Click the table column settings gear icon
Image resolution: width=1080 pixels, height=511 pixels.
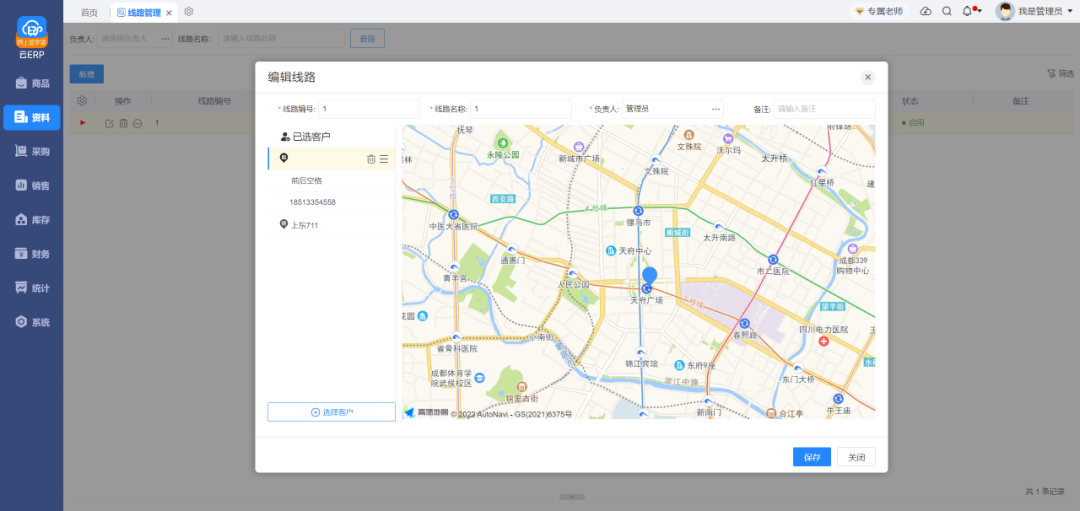tap(82, 101)
